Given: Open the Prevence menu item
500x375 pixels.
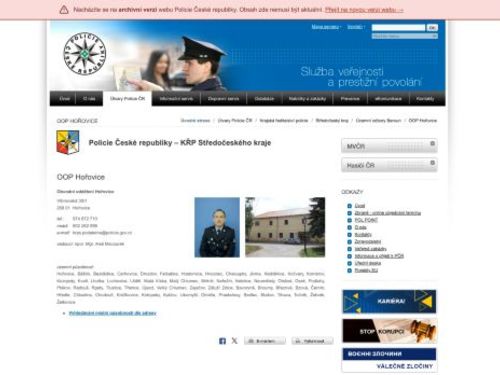Looking at the screenshot, I should tap(350, 99).
